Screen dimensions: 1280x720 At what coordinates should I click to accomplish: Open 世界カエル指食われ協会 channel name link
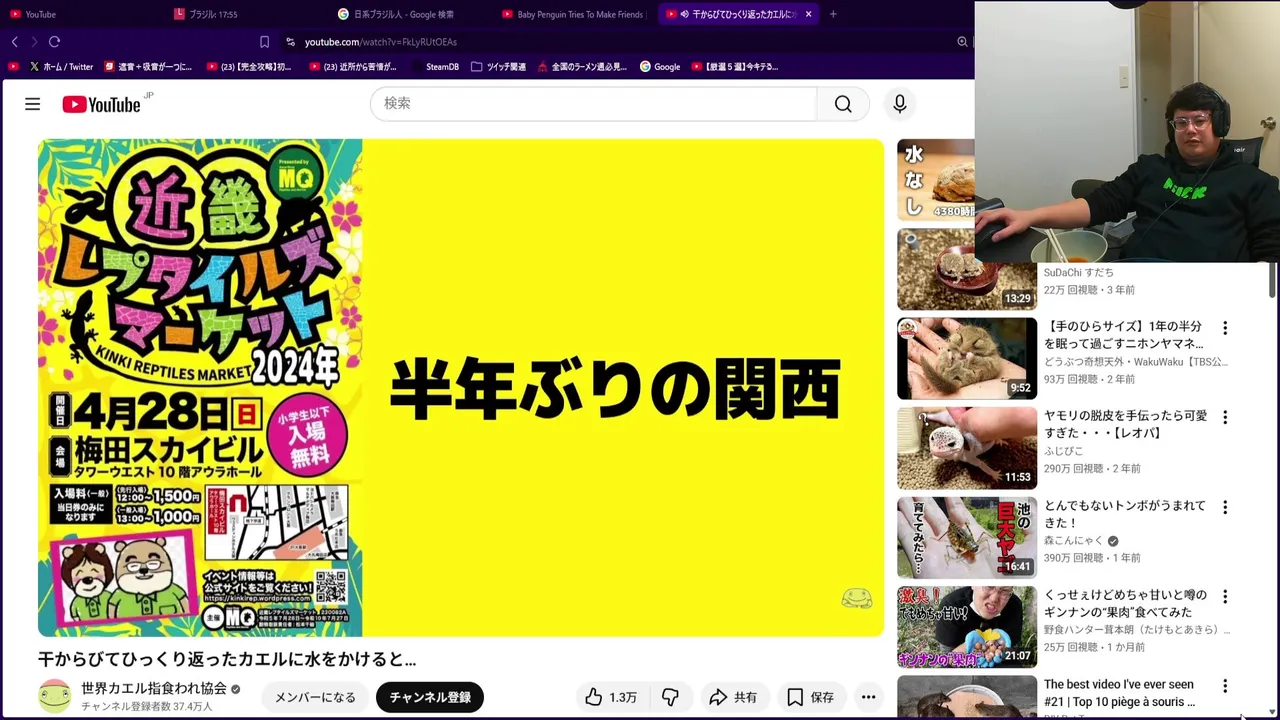(x=154, y=688)
